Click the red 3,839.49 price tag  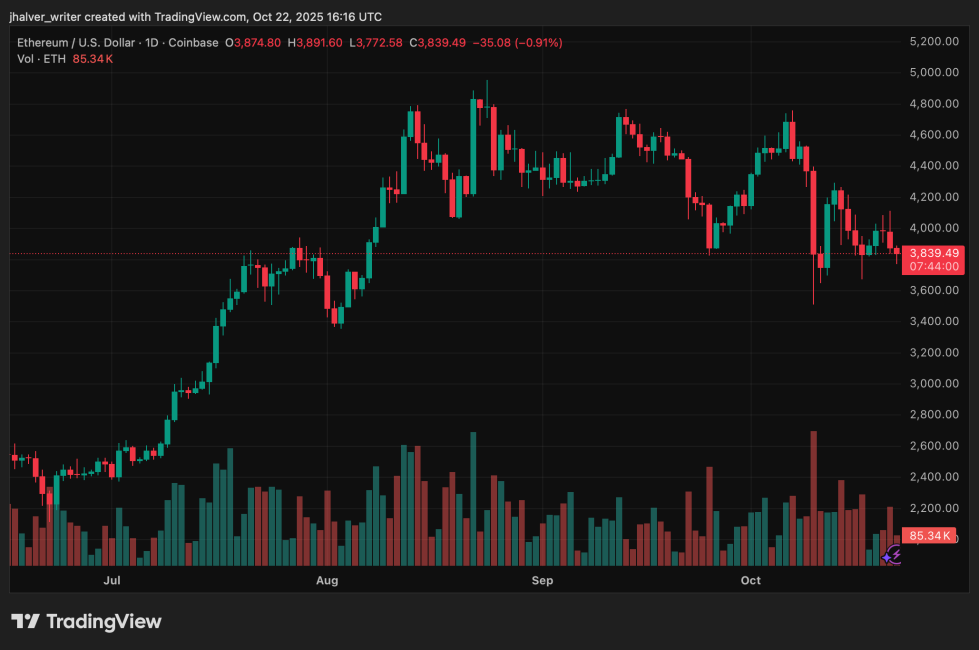932,254
